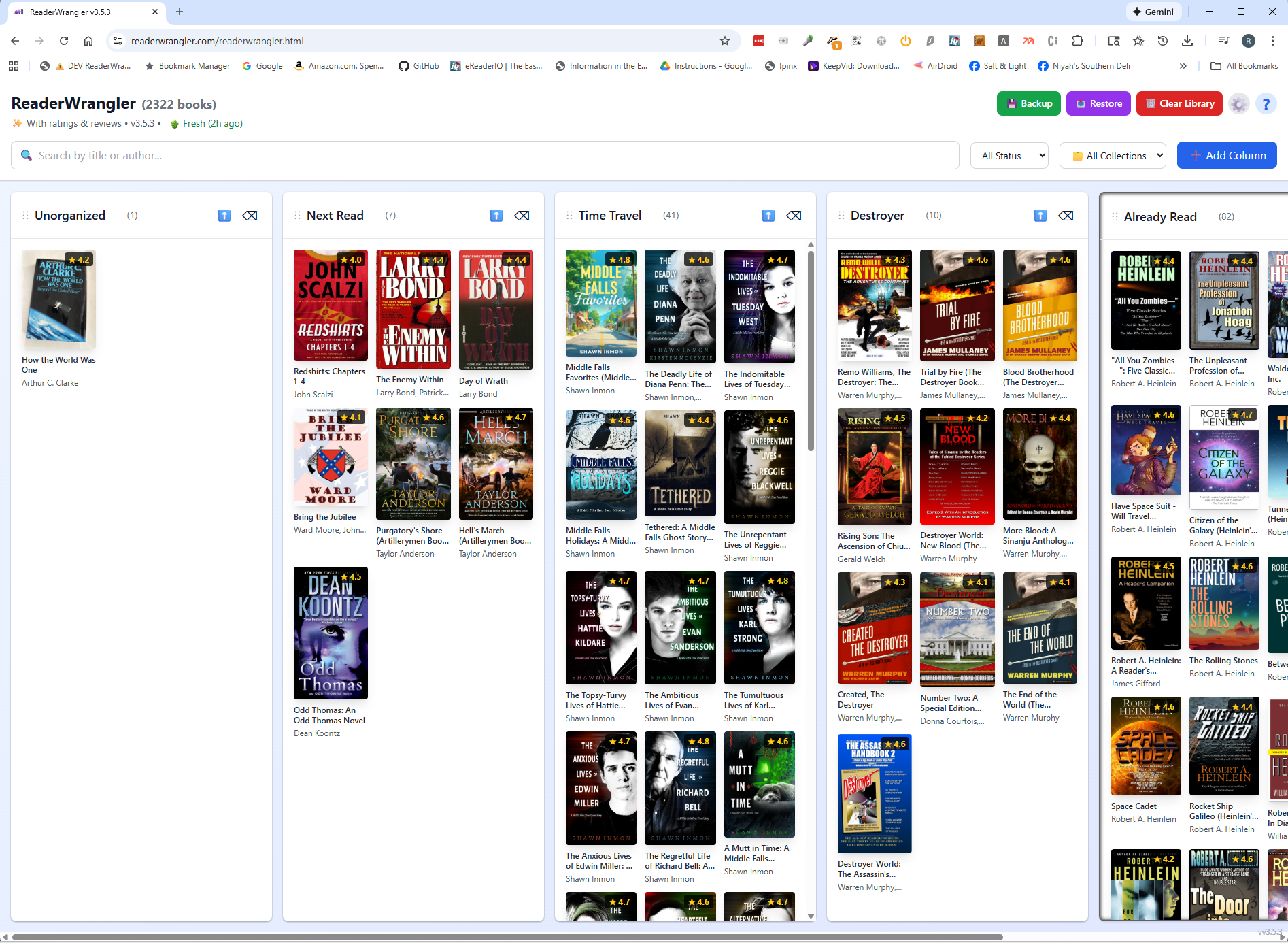Expand the bookmarks bar overflow chevron

pyautogui.click(x=1183, y=65)
